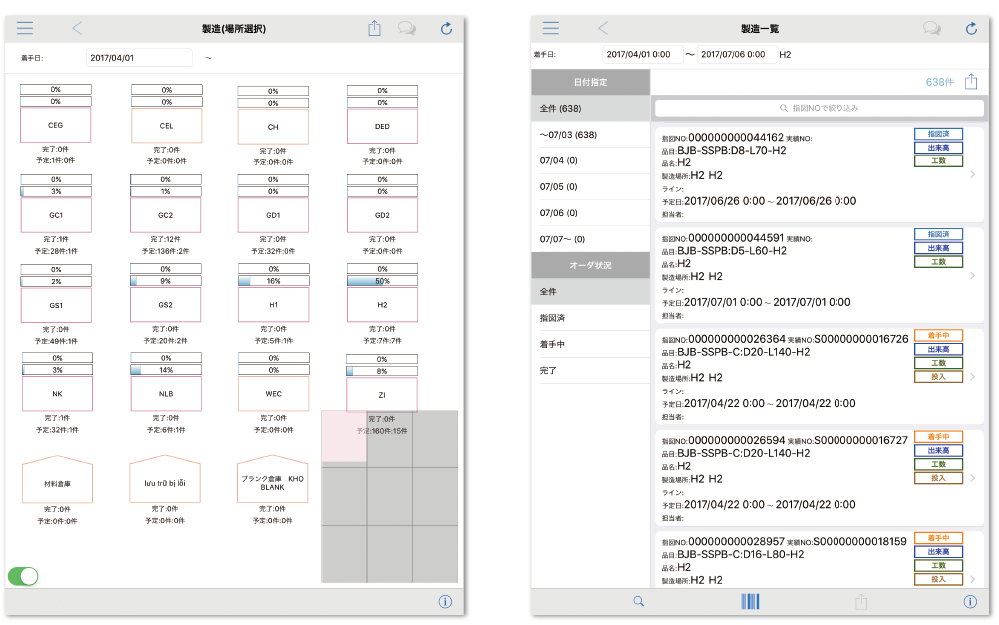Click the H1 16% progress bar
The height and width of the screenshot is (625, 999).
[273, 282]
